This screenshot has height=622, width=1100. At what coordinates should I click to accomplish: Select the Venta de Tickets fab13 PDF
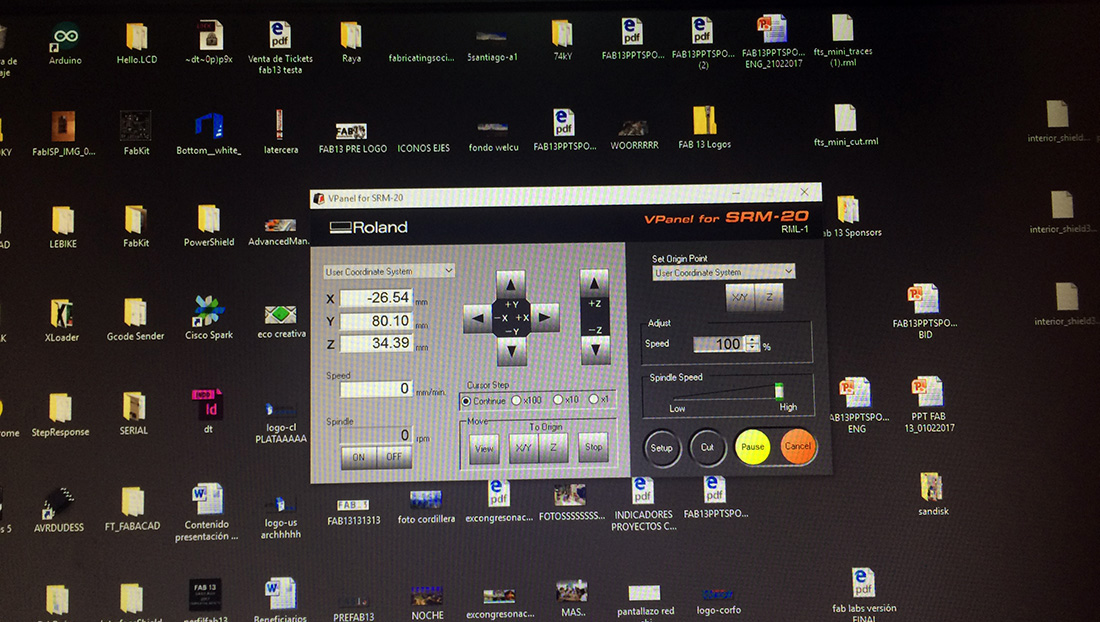point(280,48)
